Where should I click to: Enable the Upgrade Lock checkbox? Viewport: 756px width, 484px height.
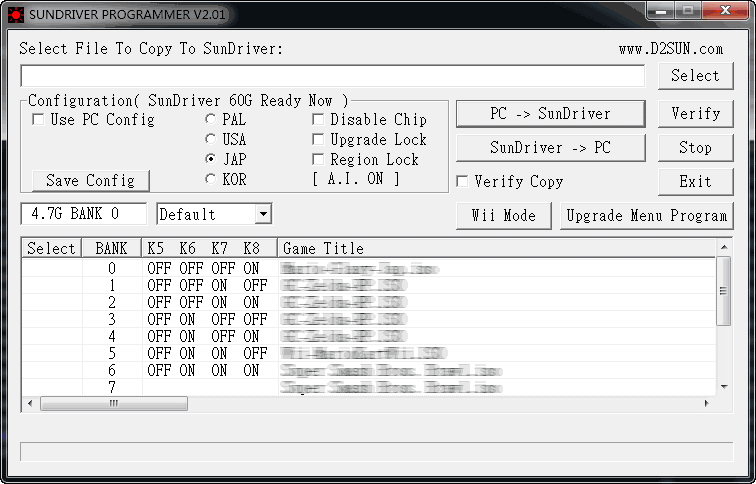318,139
